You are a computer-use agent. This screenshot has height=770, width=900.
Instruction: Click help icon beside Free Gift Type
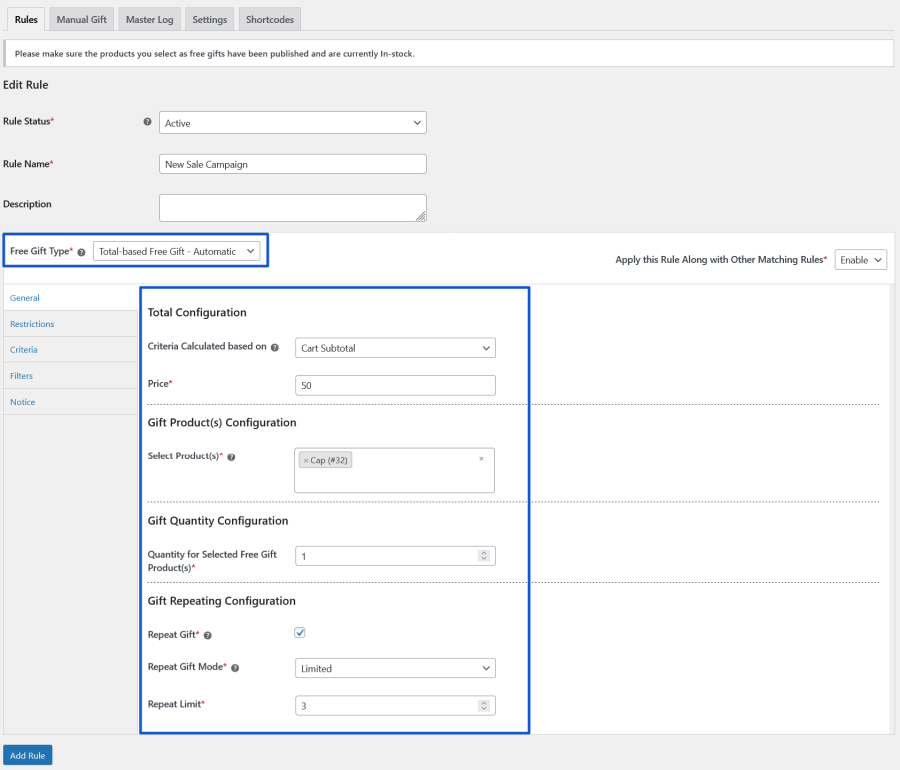pyautogui.click(x=81, y=252)
